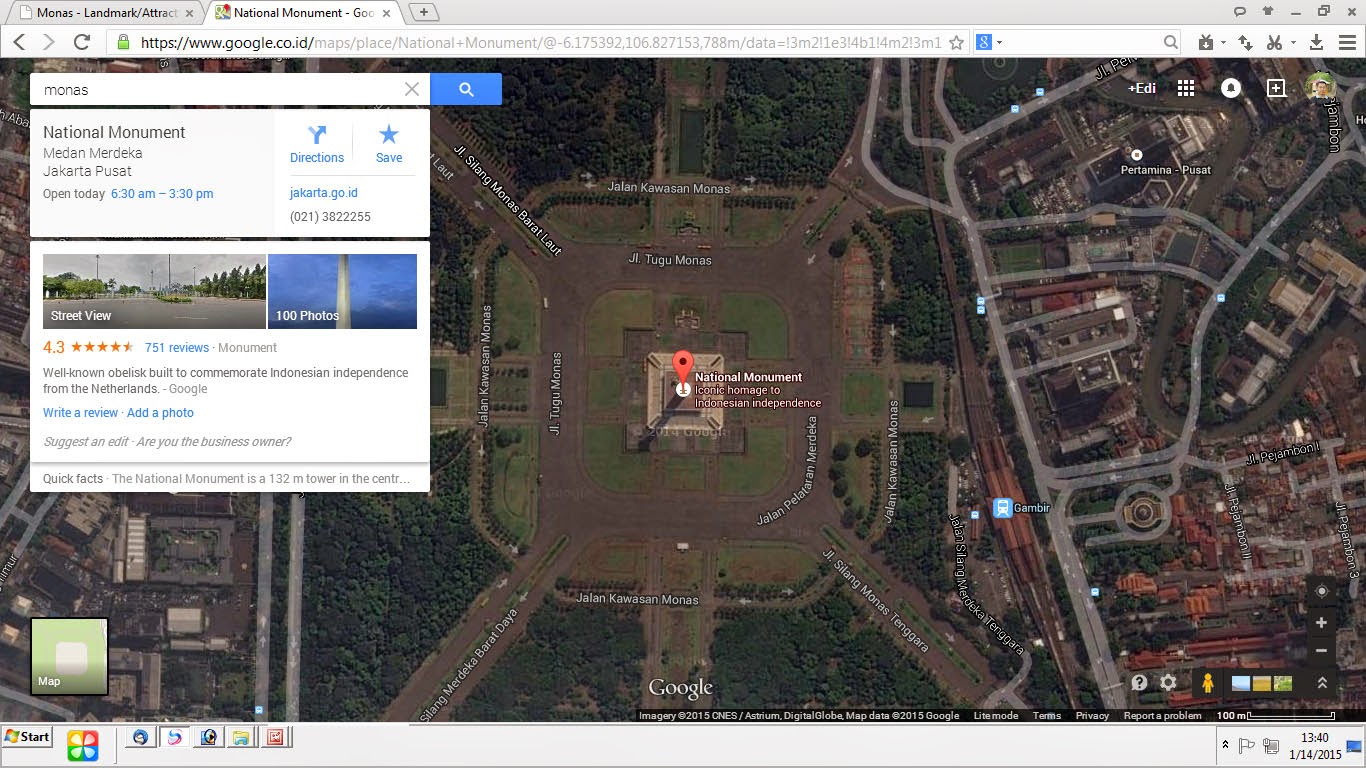Reload the page
1366x768 pixels.
82,42
